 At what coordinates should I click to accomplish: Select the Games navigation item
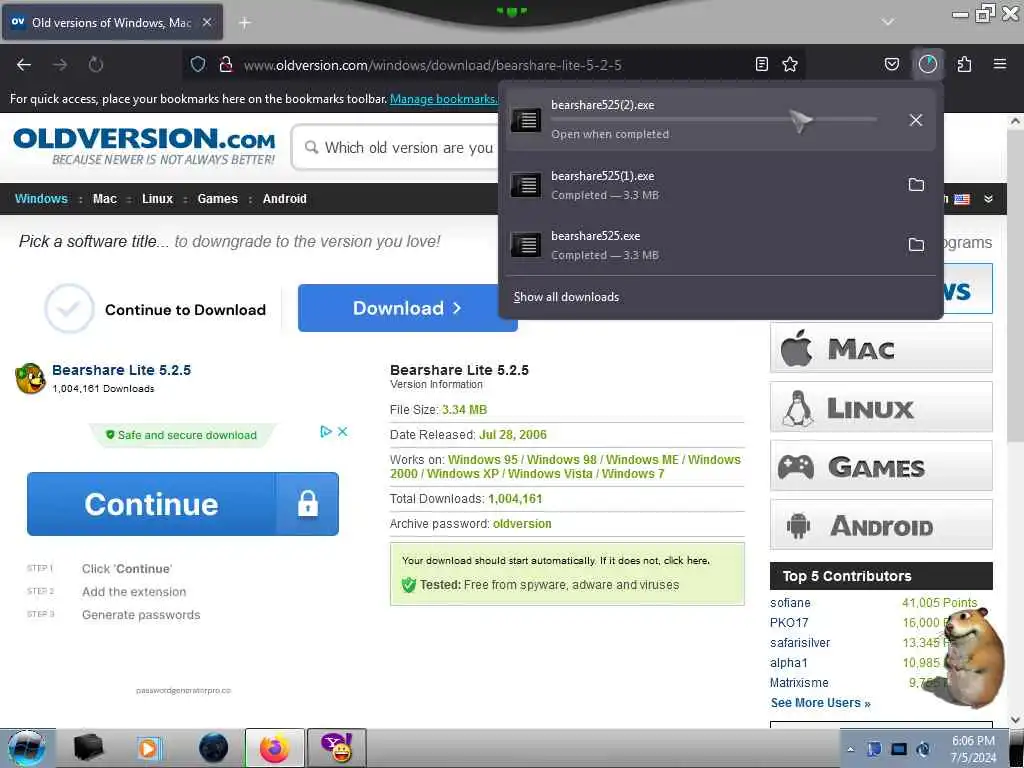point(217,199)
